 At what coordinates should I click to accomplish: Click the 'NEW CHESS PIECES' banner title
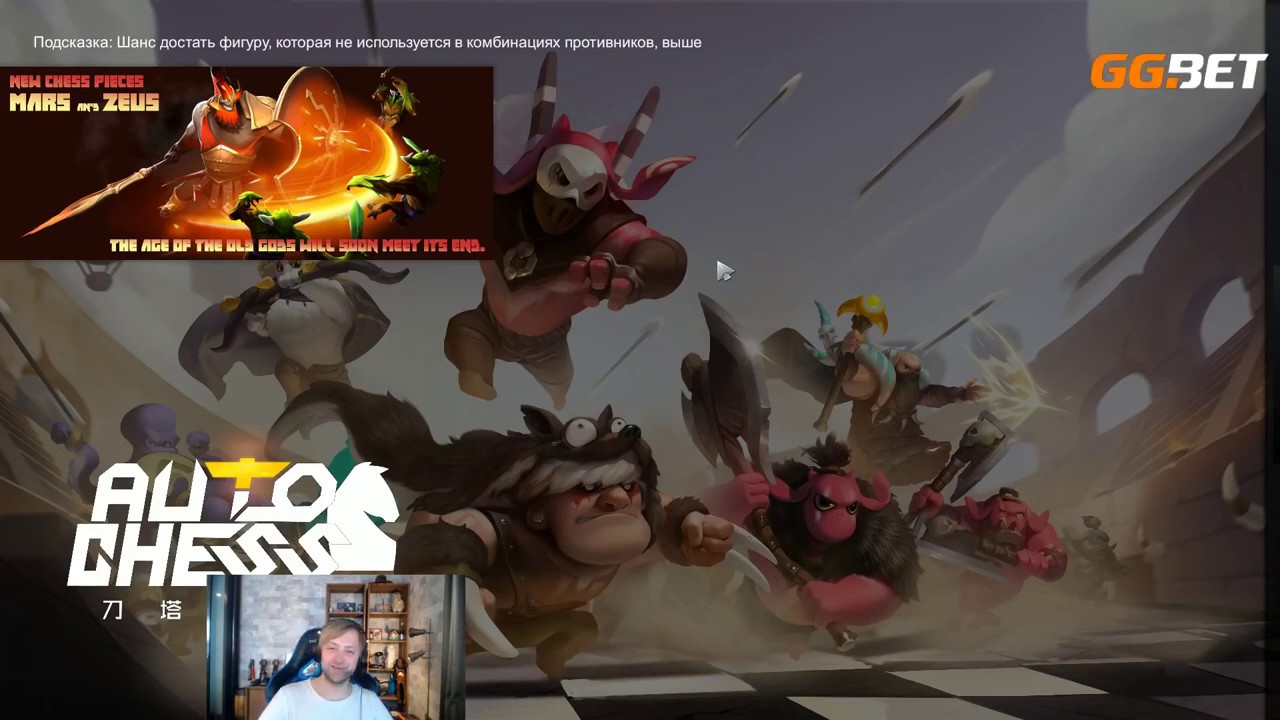tap(77, 81)
